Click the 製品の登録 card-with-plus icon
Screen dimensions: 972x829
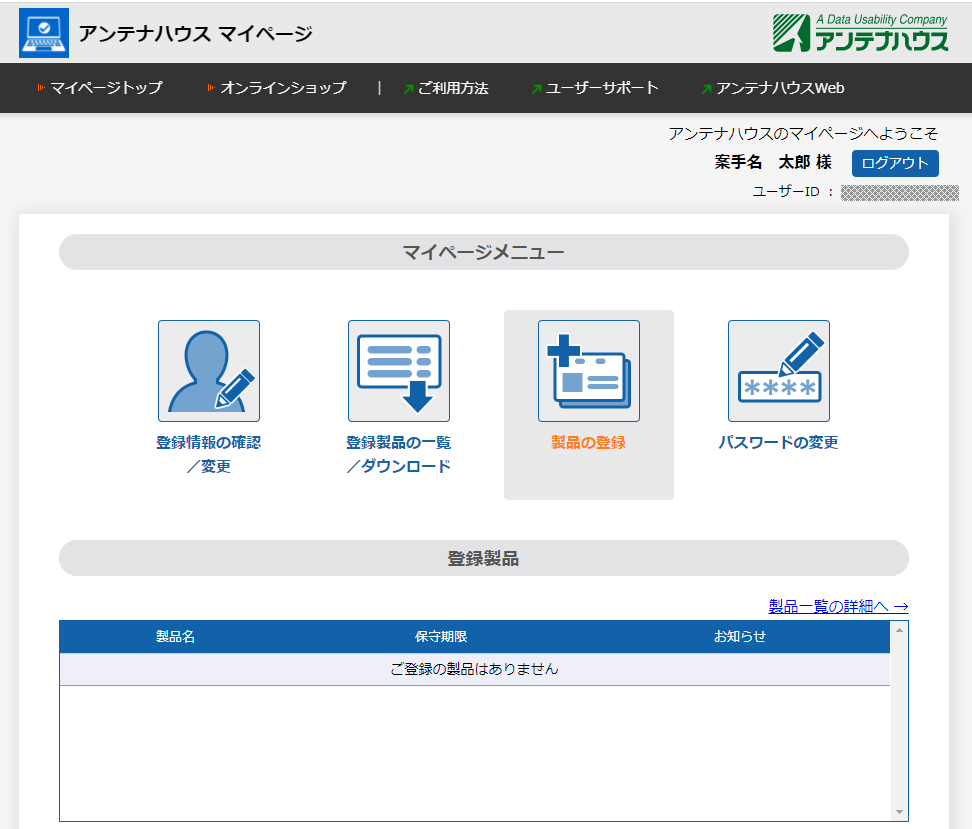coord(588,370)
